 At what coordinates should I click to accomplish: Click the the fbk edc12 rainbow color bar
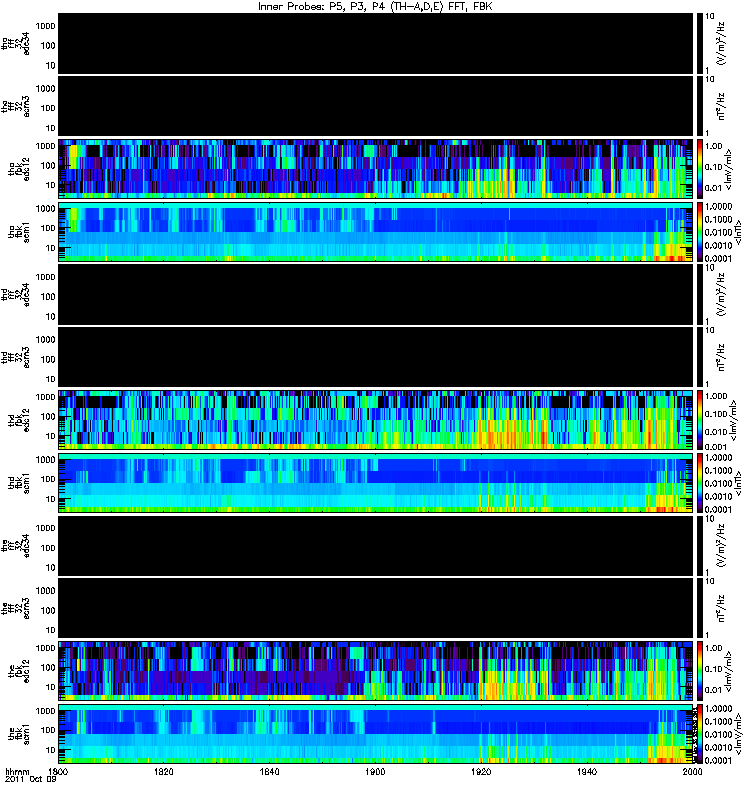point(700,671)
